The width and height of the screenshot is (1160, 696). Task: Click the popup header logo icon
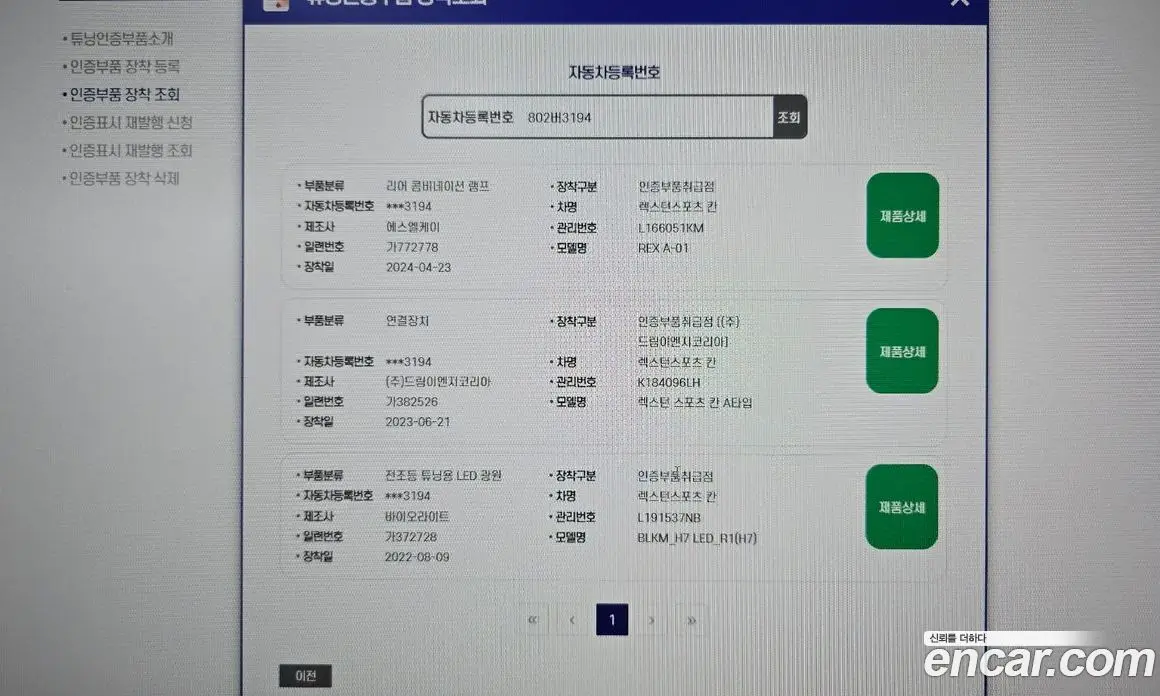[x=276, y=4]
